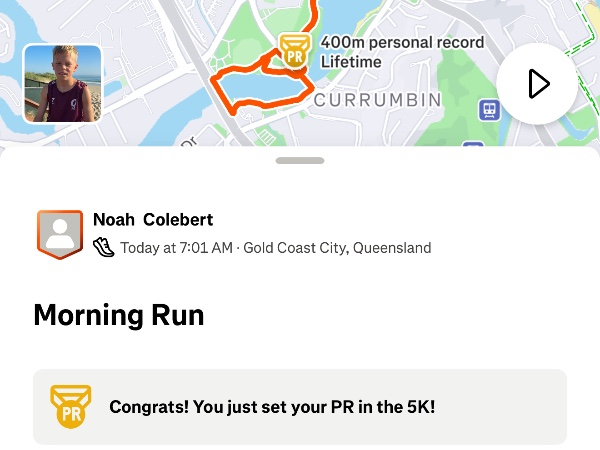
Task: Open Noah Colebert's profile avatar
Action: [59, 234]
